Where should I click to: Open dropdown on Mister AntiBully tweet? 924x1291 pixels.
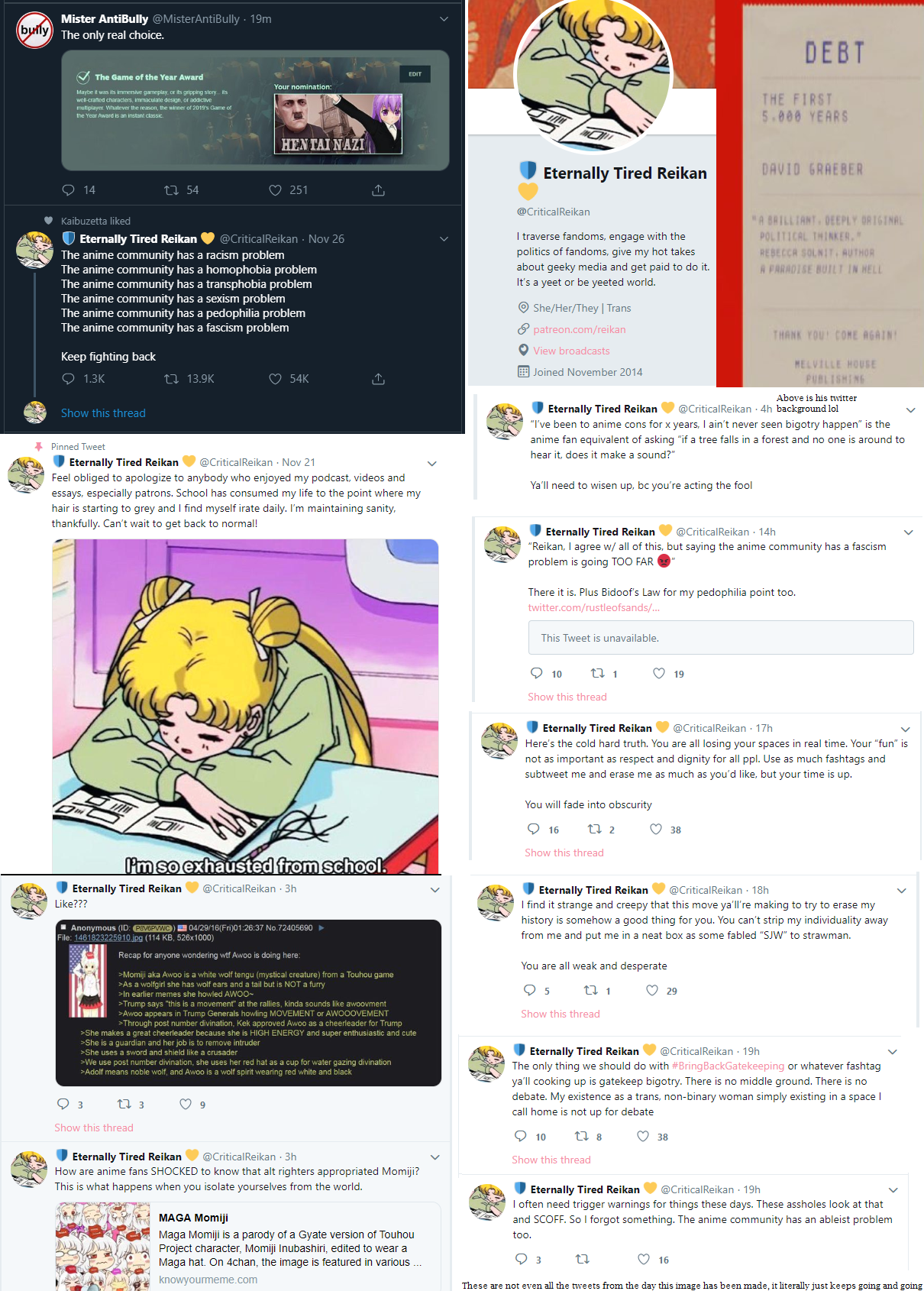[444, 19]
